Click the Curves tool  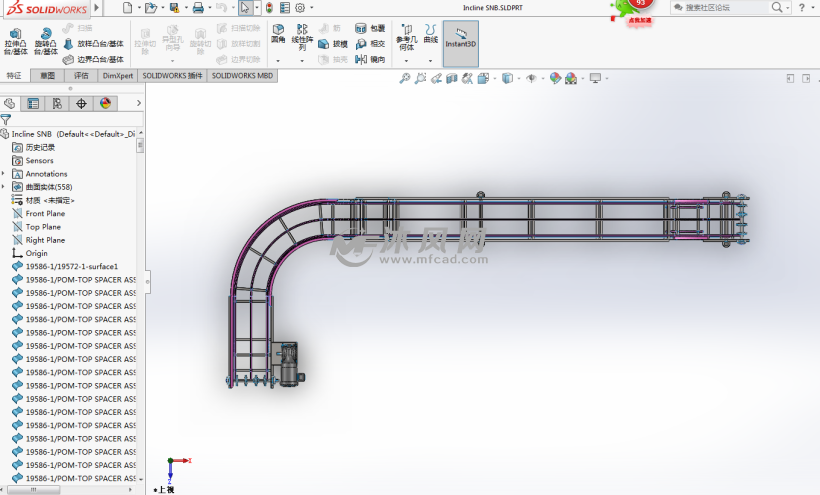coord(430,33)
